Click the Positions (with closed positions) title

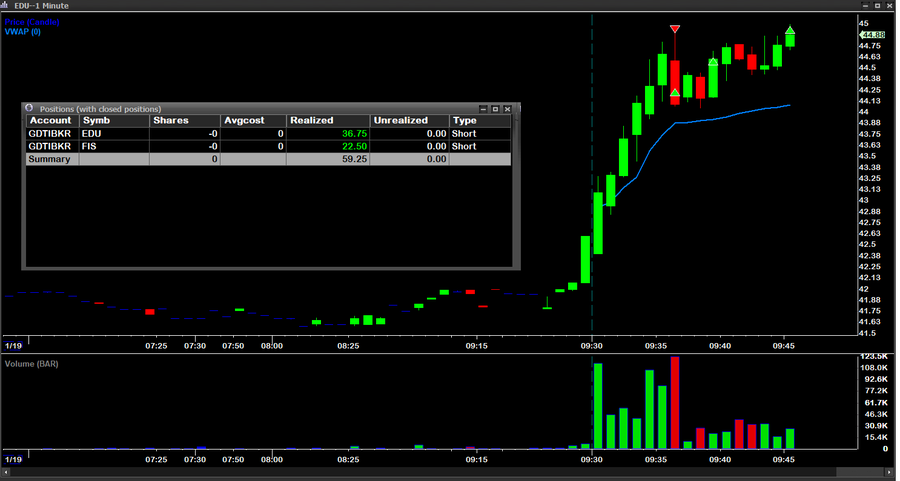pyautogui.click(x=100, y=108)
